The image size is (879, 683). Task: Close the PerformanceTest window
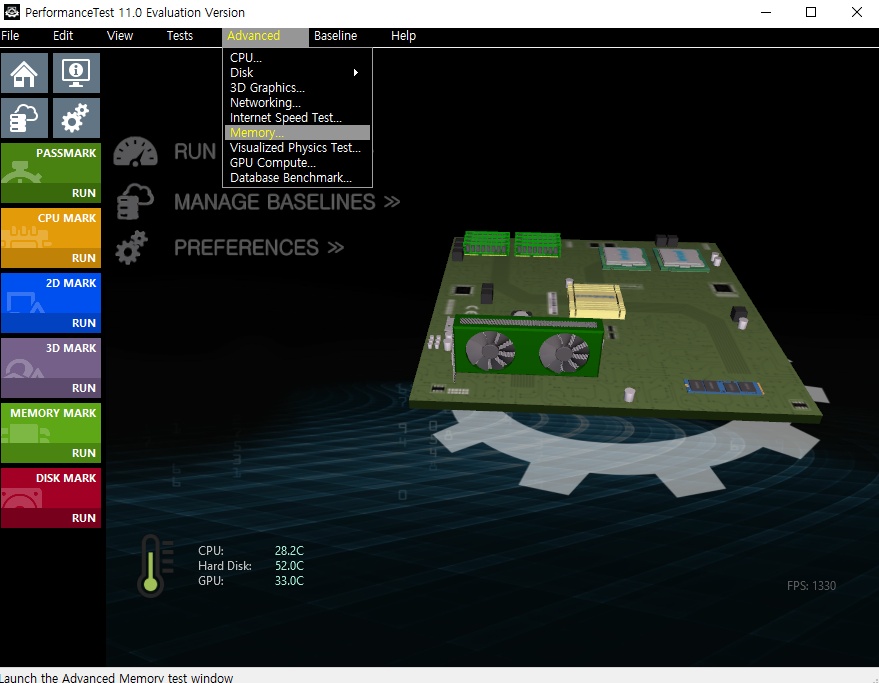(x=857, y=12)
